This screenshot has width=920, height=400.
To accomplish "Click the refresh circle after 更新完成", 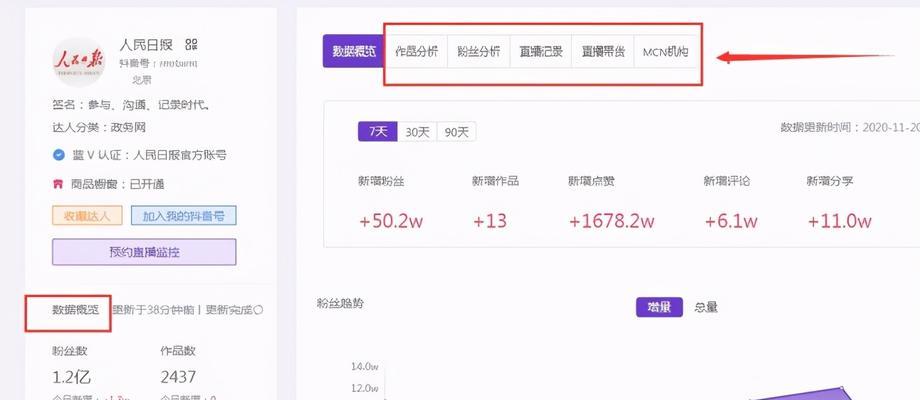I will (259, 309).
